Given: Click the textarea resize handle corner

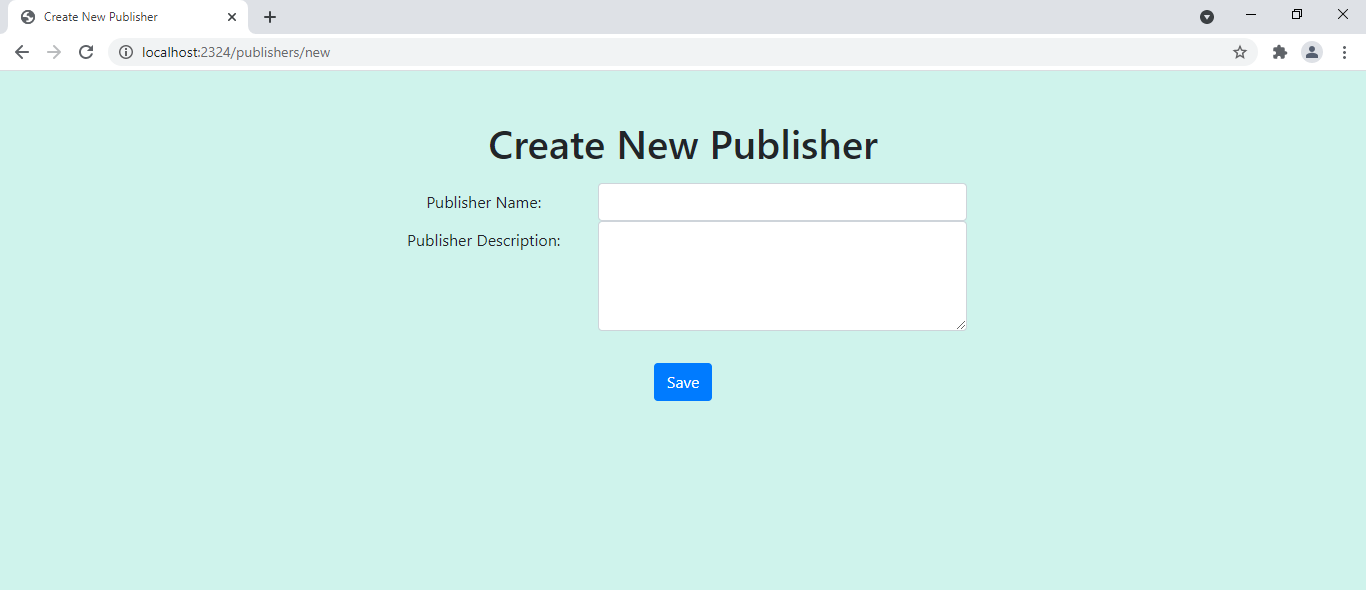Looking at the screenshot, I should (x=961, y=325).
